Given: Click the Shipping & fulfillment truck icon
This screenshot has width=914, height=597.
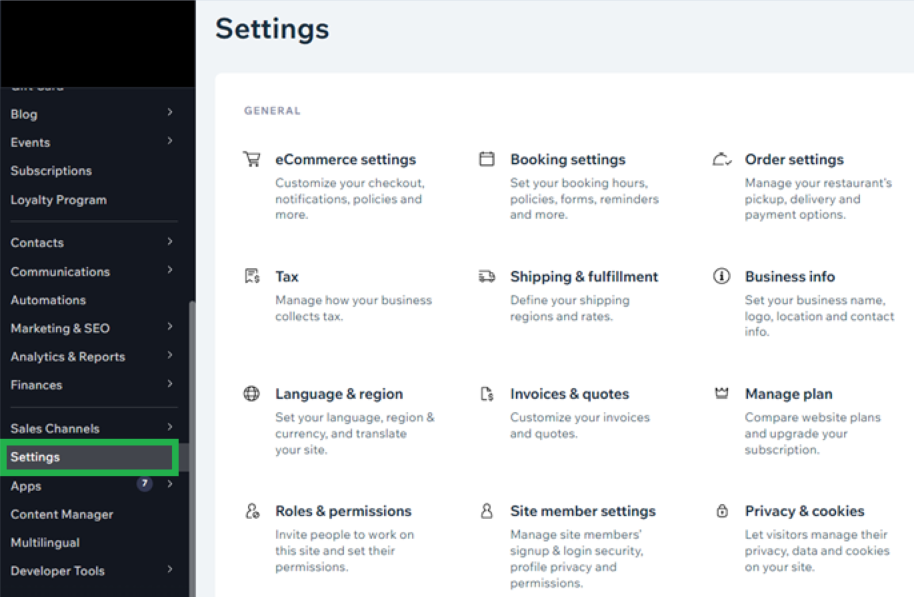Looking at the screenshot, I should point(487,277).
